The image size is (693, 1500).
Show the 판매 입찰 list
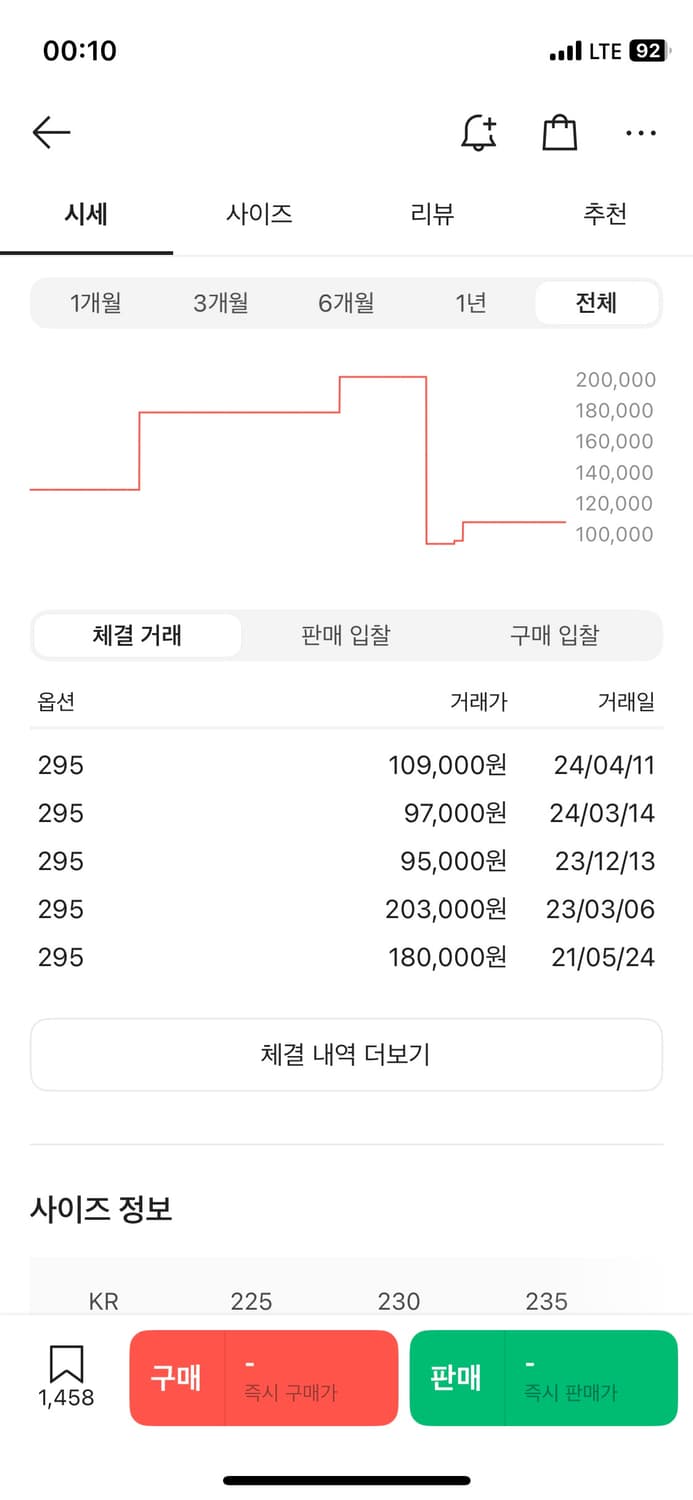tap(346, 635)
